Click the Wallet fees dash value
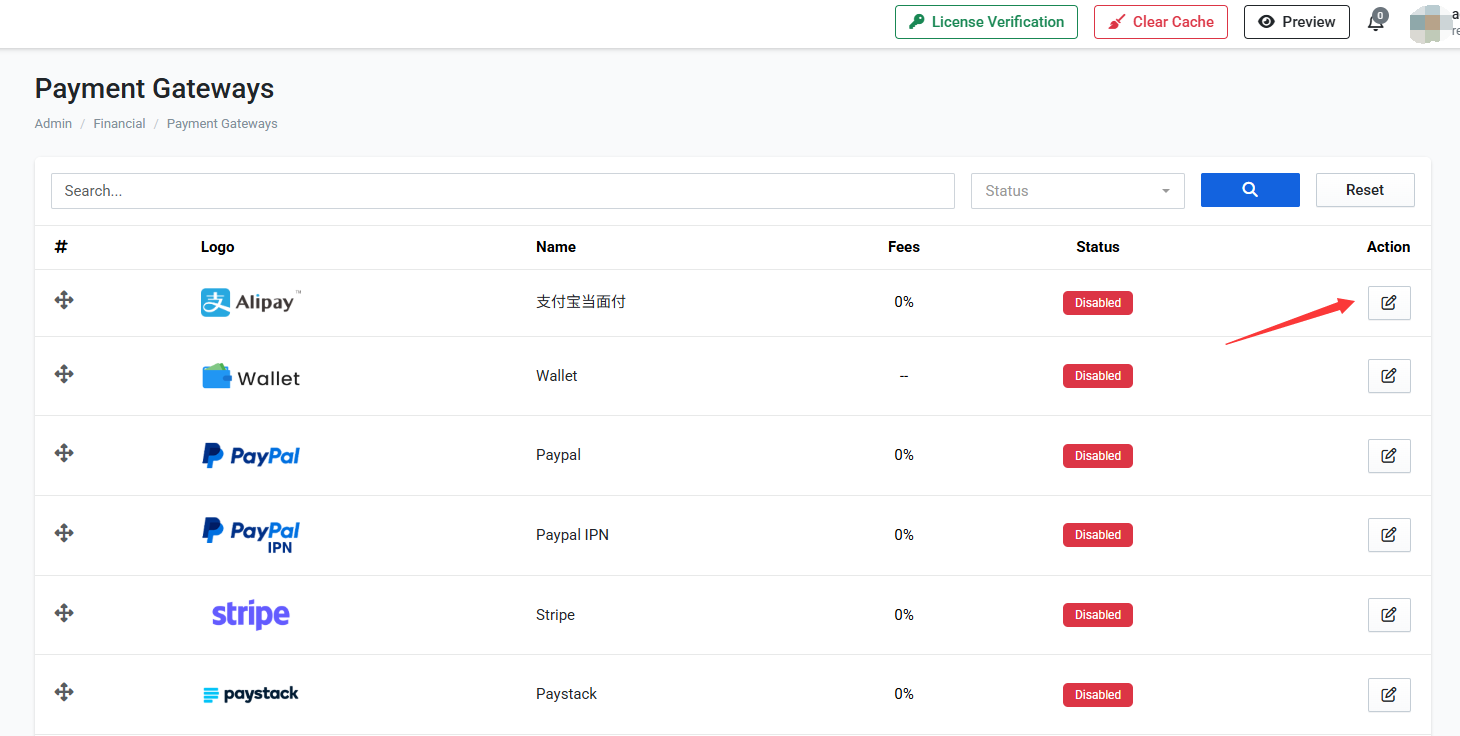The width and height of the screenshot is (1460, 736). coord(904,376)
